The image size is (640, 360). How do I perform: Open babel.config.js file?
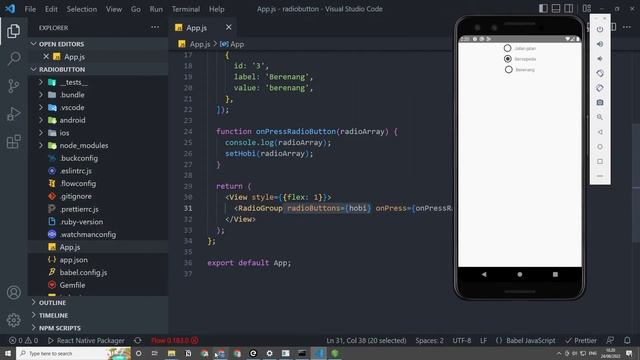(83, 272)
